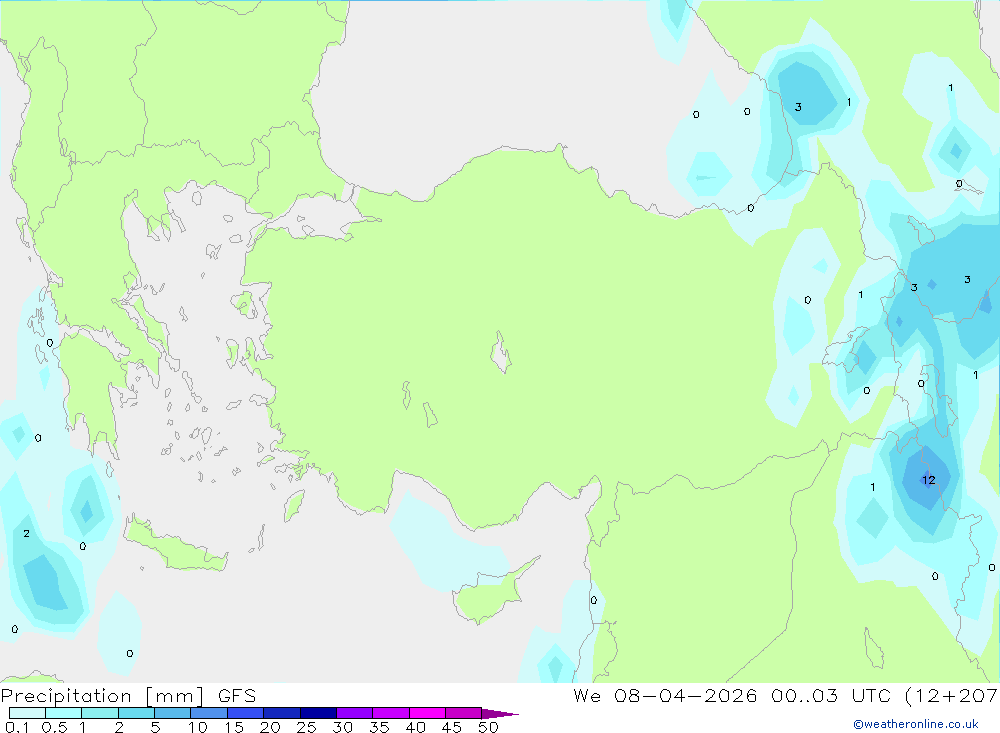Click the 35–40 mm violet legend swatch
Image resolution: width=1000 pixels, height=733 pixels.
point(390,713)
